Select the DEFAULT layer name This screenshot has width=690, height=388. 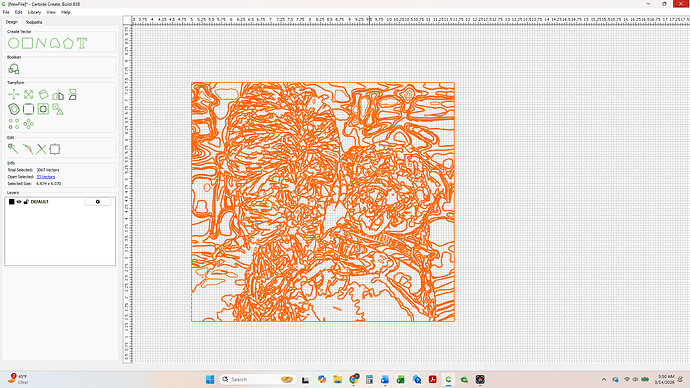[40, 201]
